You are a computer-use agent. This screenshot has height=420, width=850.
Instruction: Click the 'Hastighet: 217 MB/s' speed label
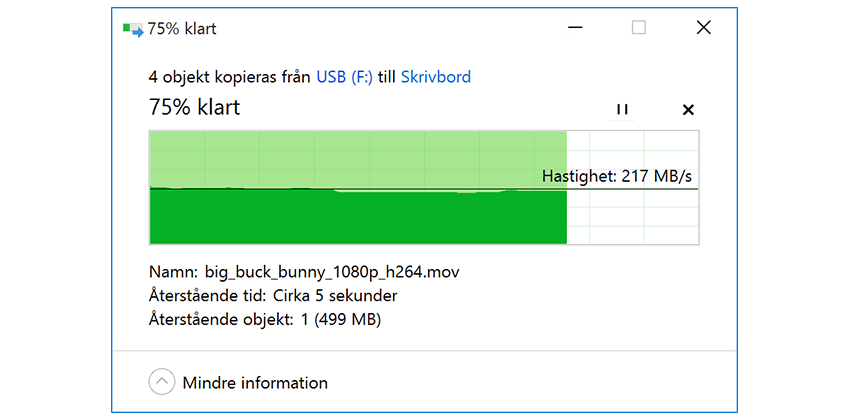[617, 176]
